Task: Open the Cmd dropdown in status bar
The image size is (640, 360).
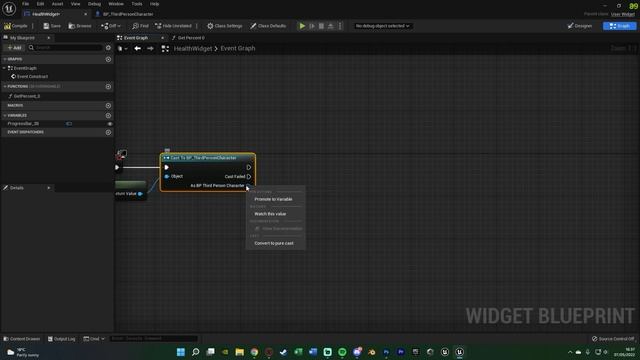Action: coord(94,339)
